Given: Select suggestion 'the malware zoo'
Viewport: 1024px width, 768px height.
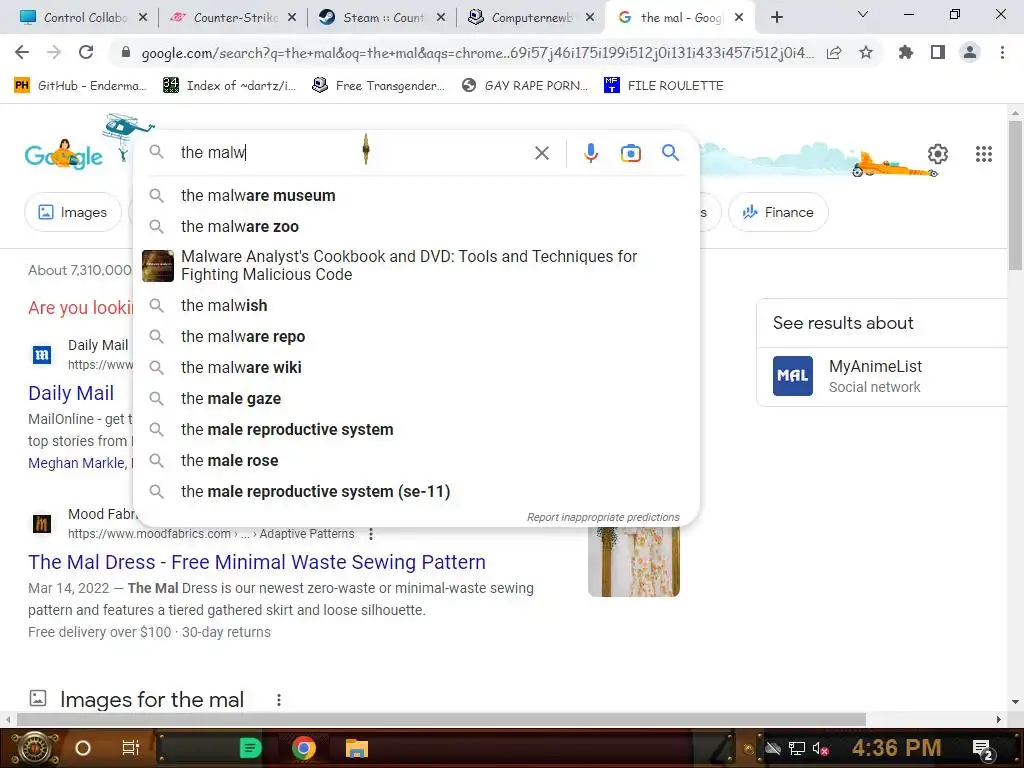Looking at the screenshot, I should tap(416, 226).
